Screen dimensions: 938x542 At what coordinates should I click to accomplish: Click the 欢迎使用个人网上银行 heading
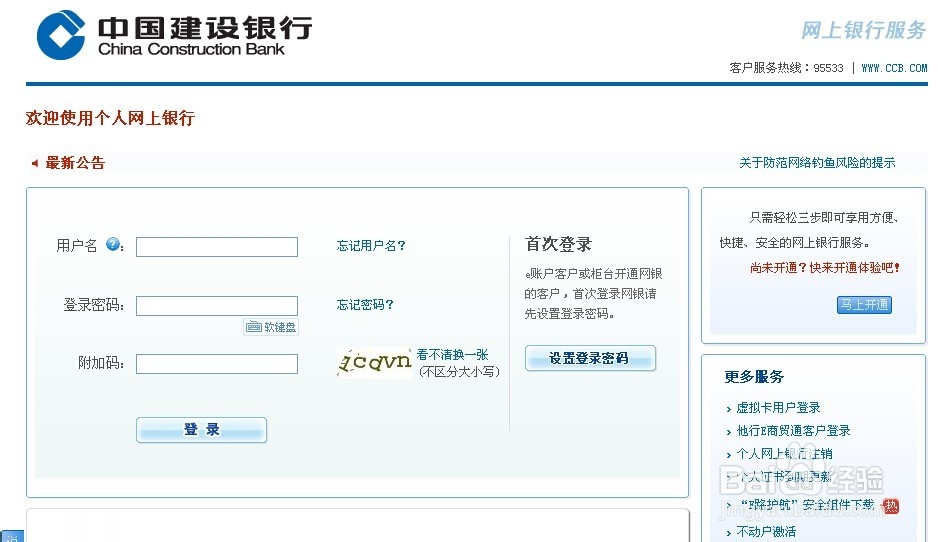[x=110, y=118]
